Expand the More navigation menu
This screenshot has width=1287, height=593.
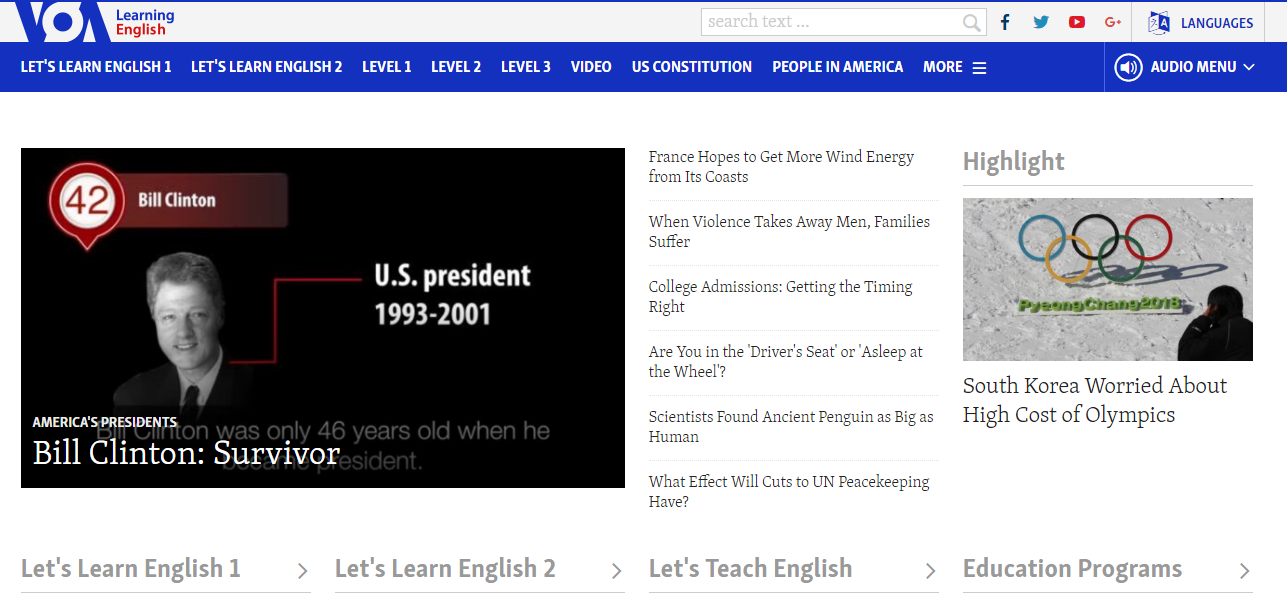(954, 67)
